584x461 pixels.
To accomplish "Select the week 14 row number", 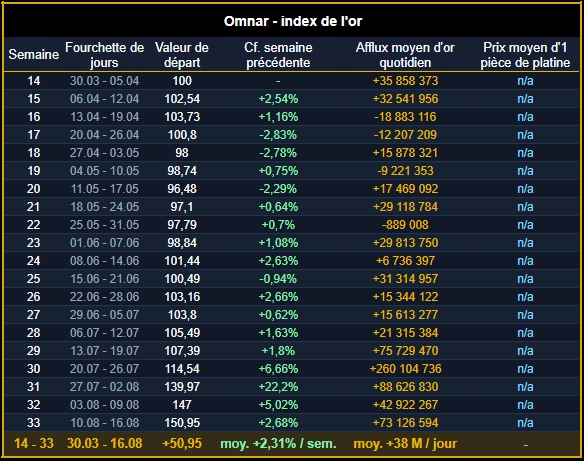I will click(x=34, y=81).
